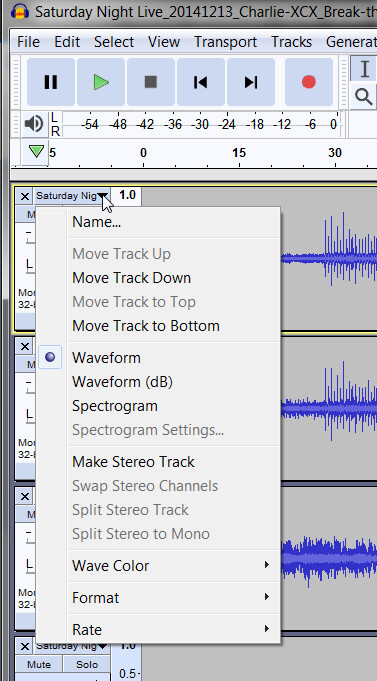Close the first track with its X button
377x681 pixels.
point(25,196)
